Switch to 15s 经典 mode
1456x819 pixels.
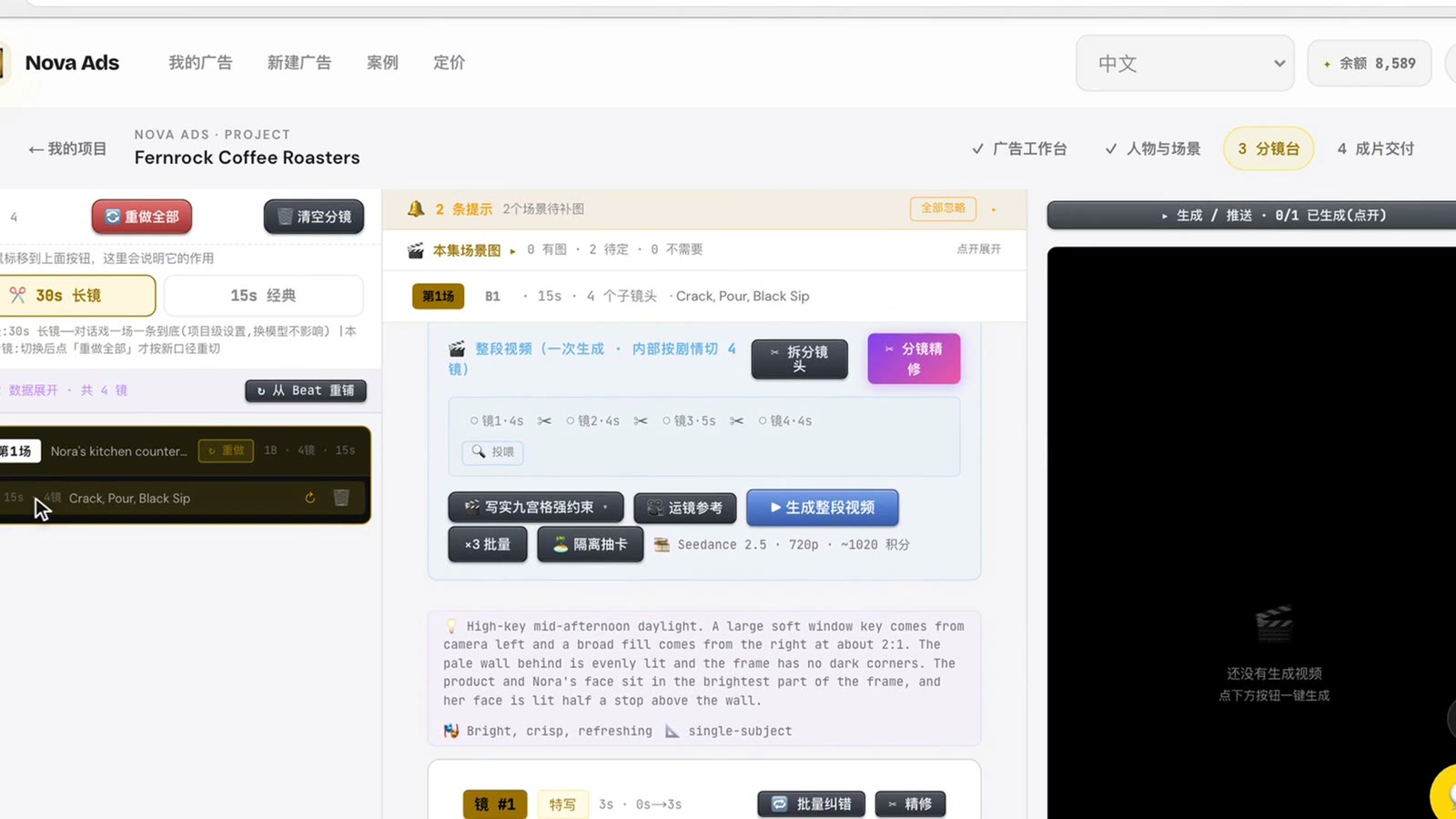263,296
